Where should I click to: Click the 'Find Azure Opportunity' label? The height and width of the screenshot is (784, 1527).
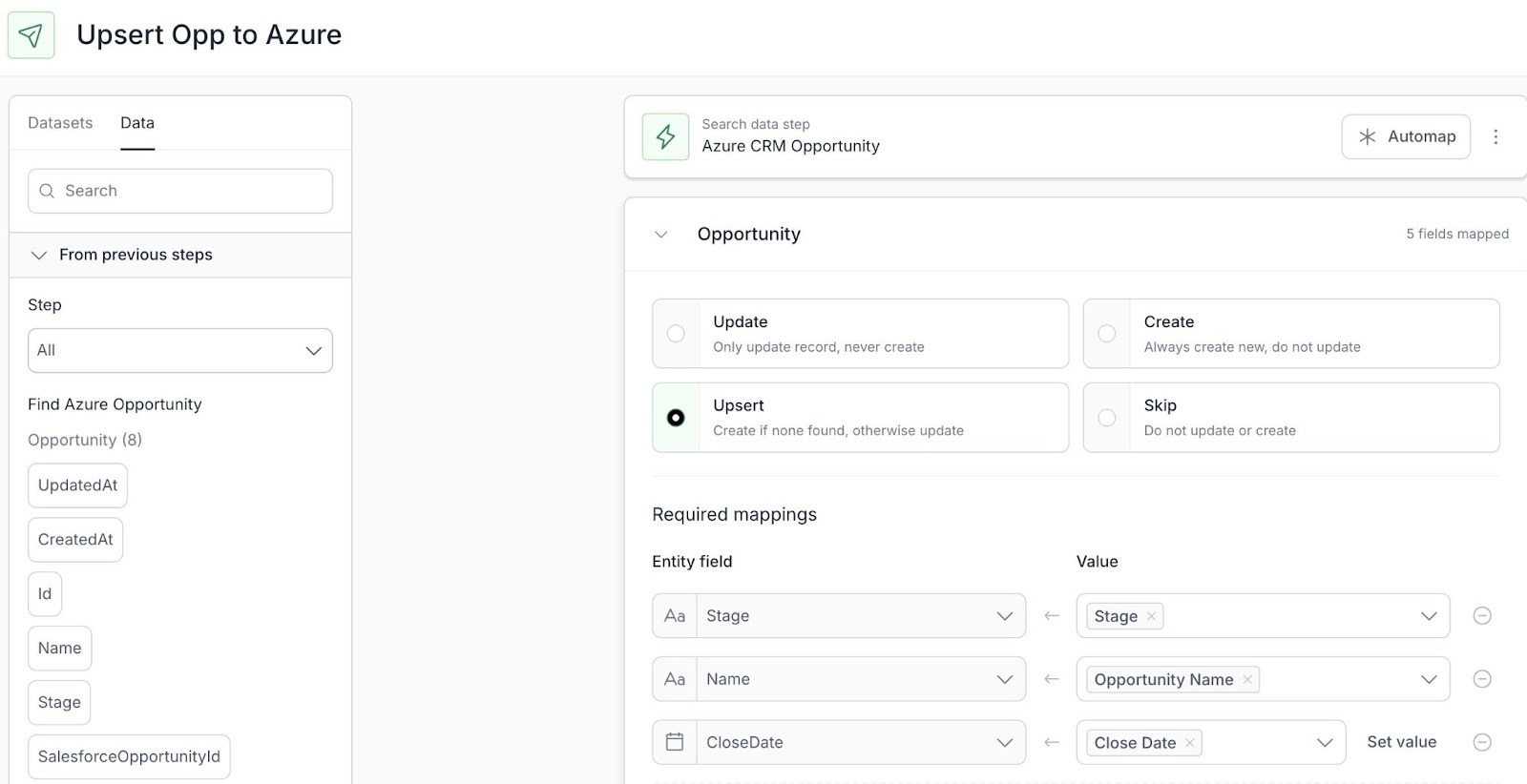pyautogui.click(x=115, y=404)
